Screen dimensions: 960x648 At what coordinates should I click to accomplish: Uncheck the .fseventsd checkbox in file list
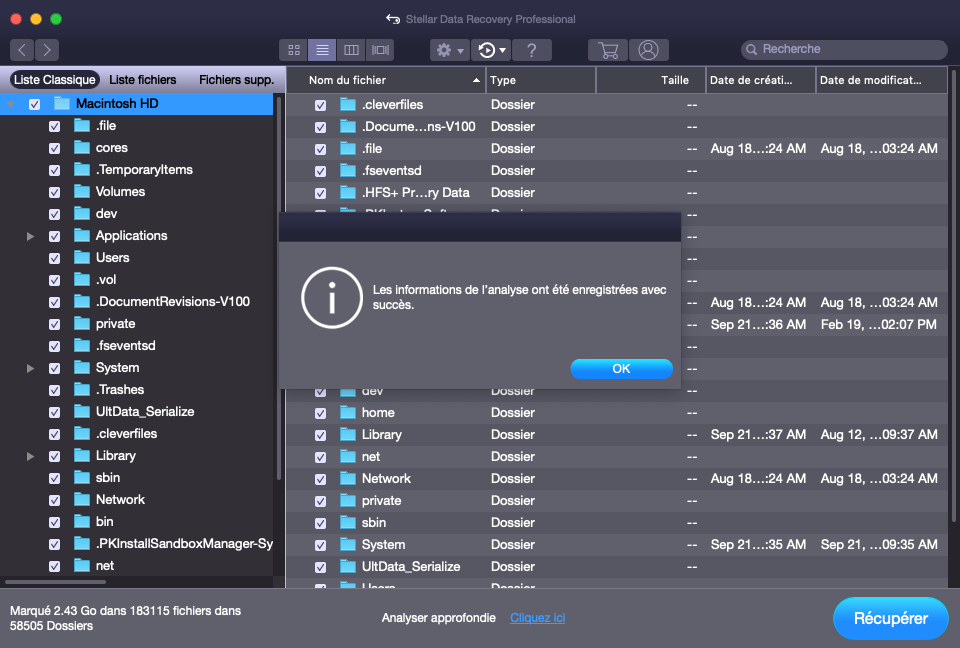click(x=320, y=171)
